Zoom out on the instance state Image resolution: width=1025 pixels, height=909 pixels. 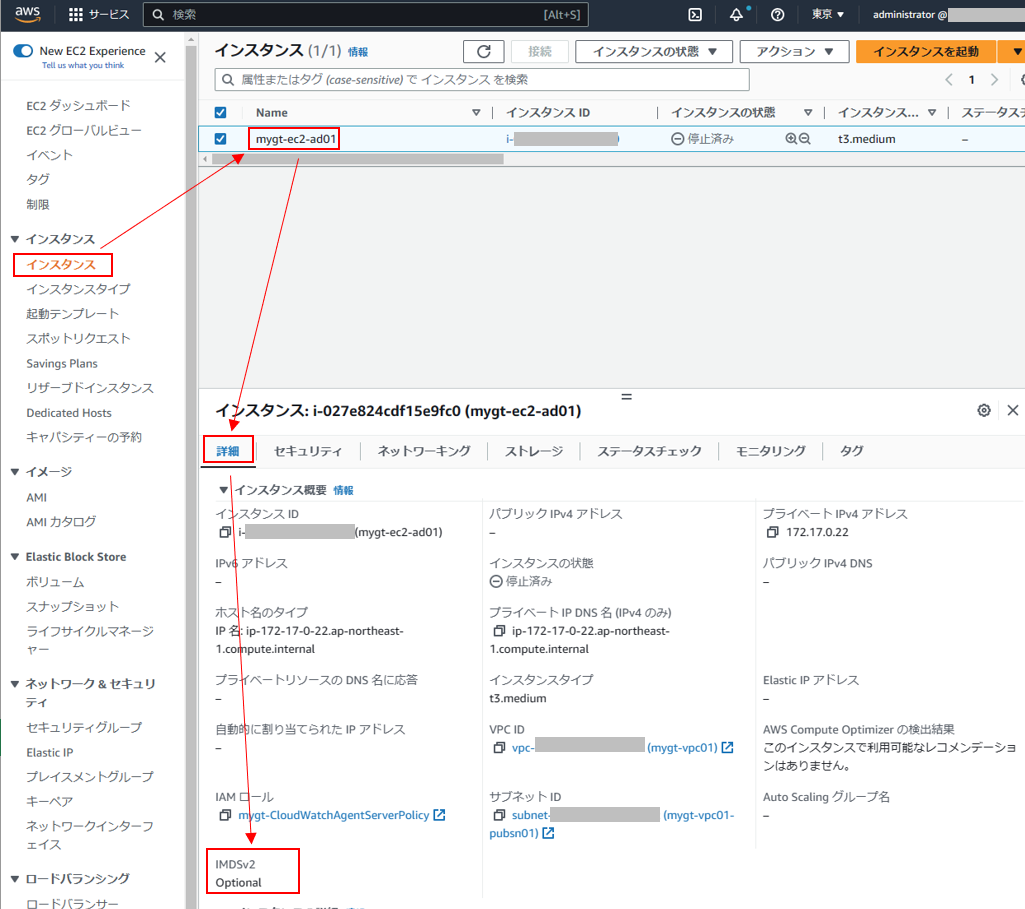tap(805, 139)
